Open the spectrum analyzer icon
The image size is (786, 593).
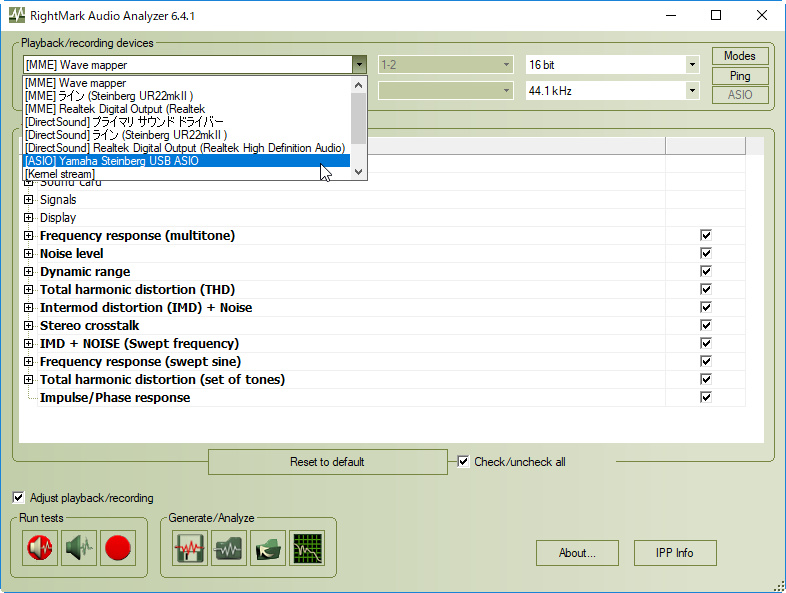tap(307, 548)
